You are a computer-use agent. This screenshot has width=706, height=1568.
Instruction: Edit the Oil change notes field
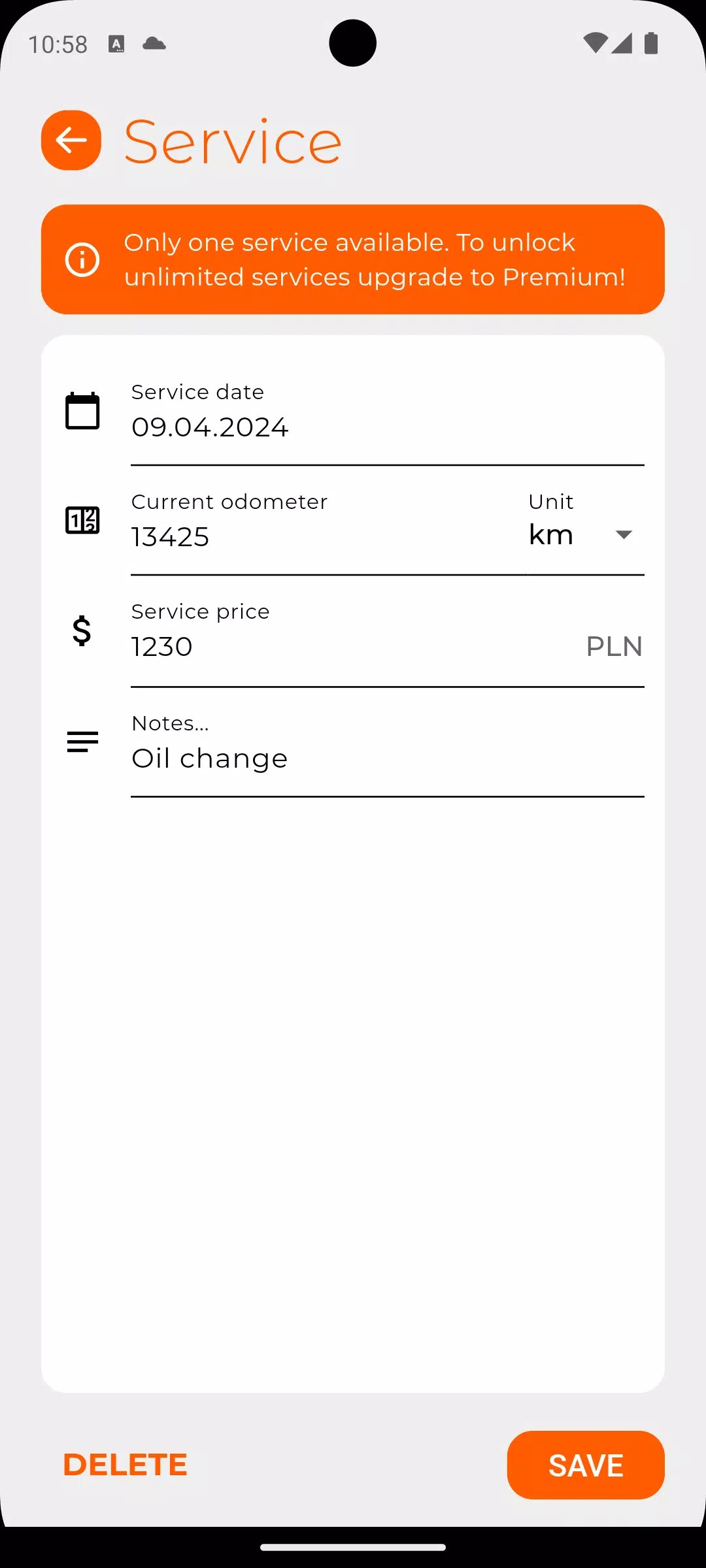pos(386,759)
